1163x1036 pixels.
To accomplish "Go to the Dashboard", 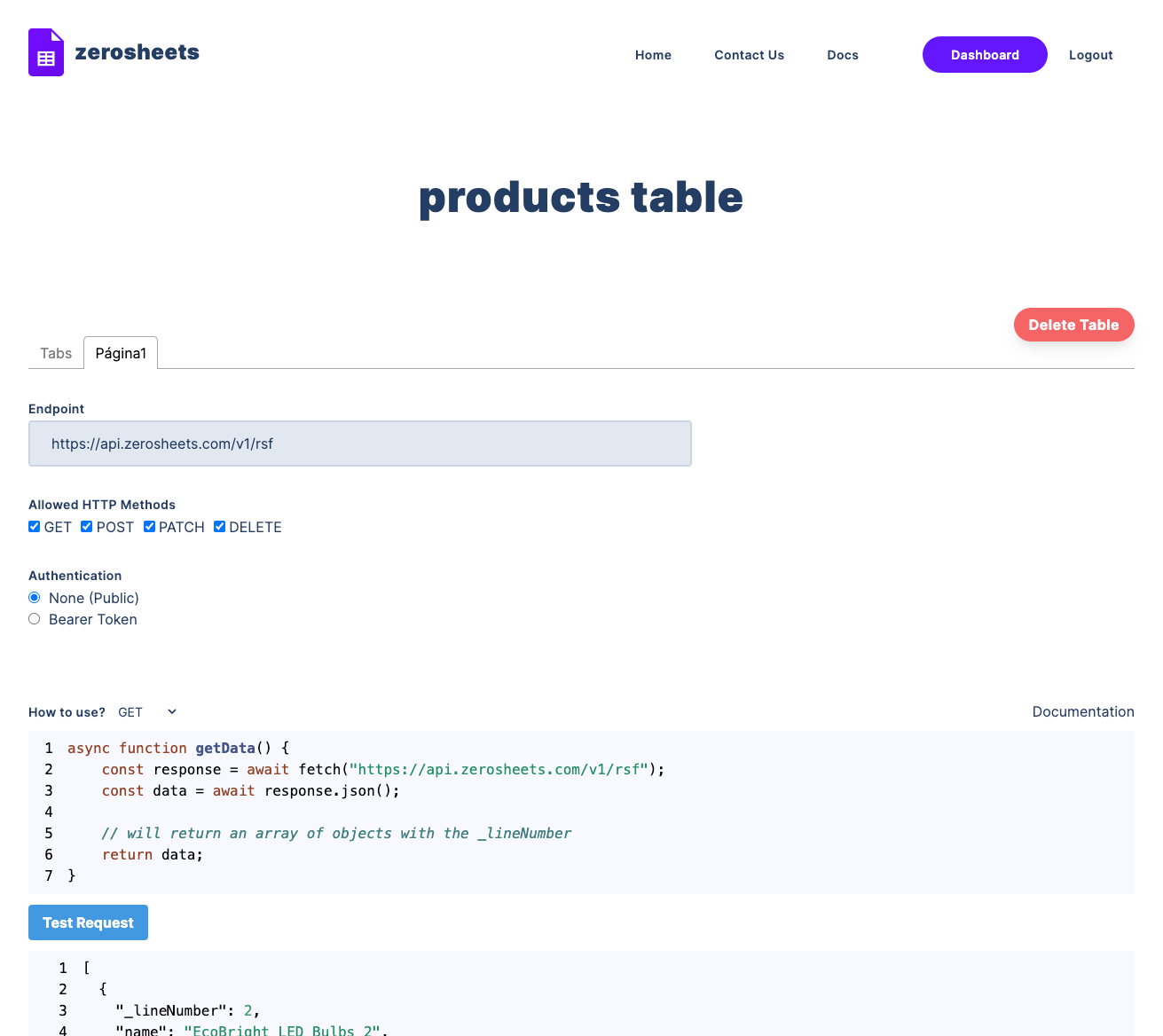I will click(x=985, y=55).
